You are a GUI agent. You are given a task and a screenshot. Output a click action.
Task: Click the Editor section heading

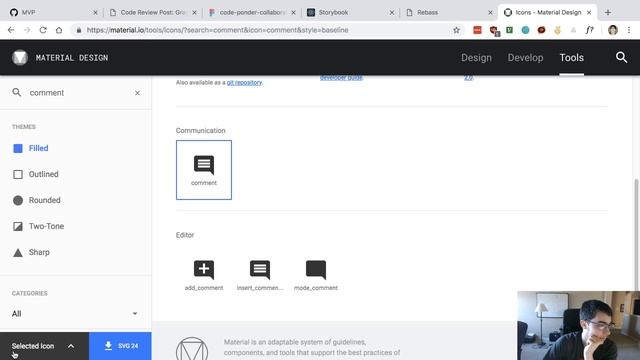click(x=185, y=235)
